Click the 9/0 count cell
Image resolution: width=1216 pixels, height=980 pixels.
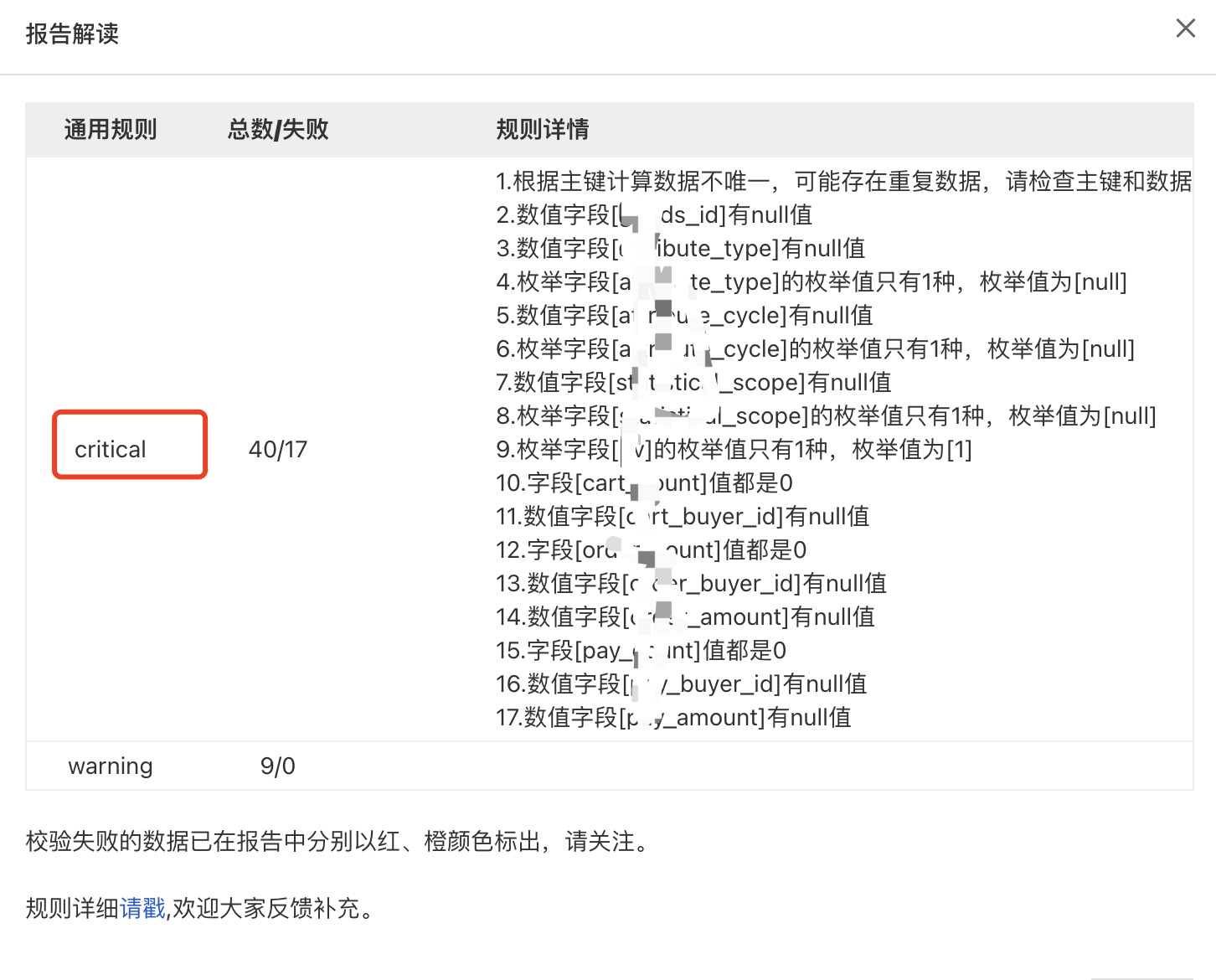(278, 766)
